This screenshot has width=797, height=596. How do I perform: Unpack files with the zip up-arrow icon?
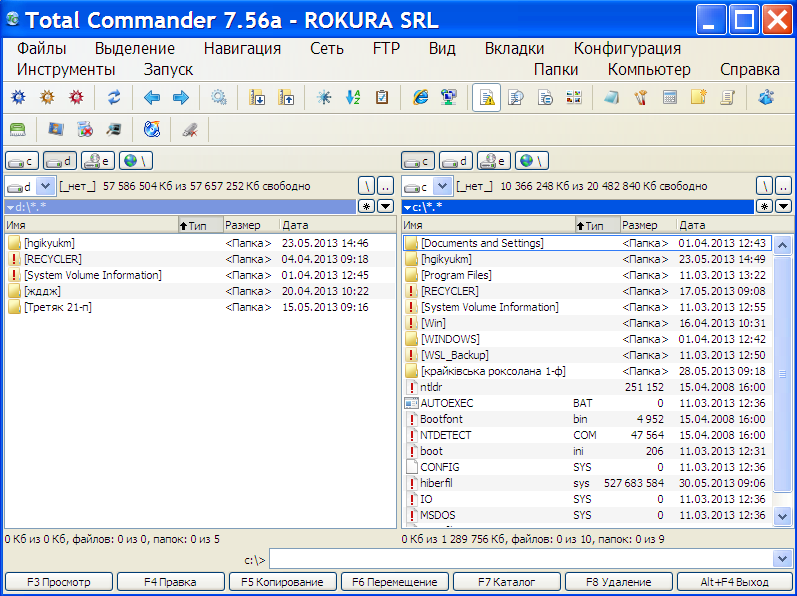tap(286, 97)
